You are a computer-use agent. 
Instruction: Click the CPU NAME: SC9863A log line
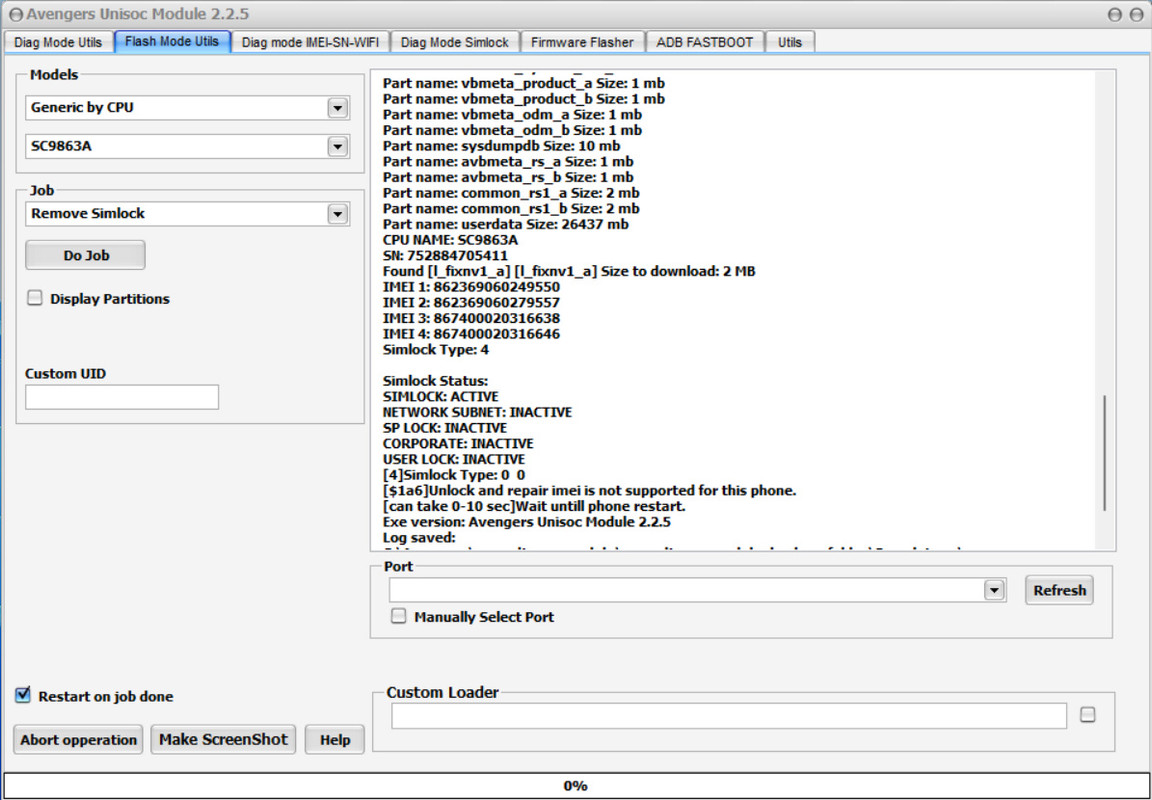pos(450,240)
